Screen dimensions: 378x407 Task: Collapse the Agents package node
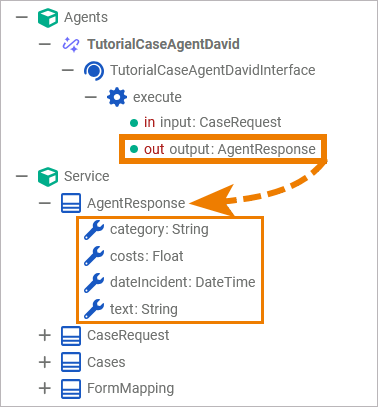click(x=22, y=17)
